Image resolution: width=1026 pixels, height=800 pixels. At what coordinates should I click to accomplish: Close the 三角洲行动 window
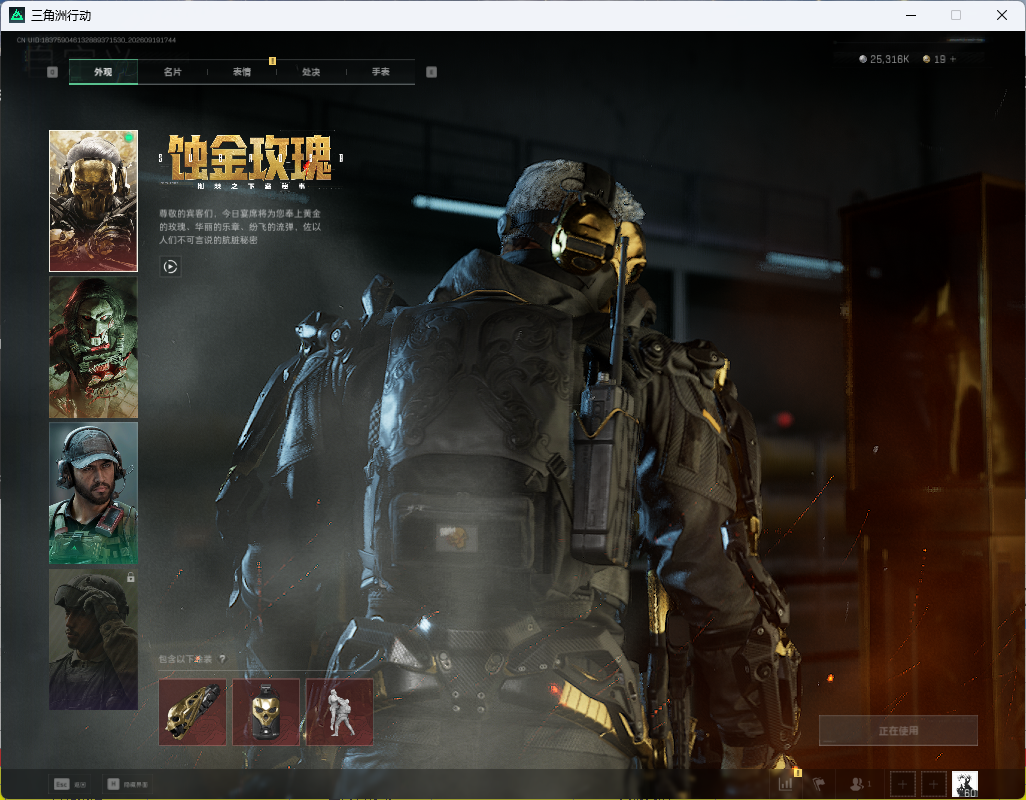click(x=1002, y=15)
